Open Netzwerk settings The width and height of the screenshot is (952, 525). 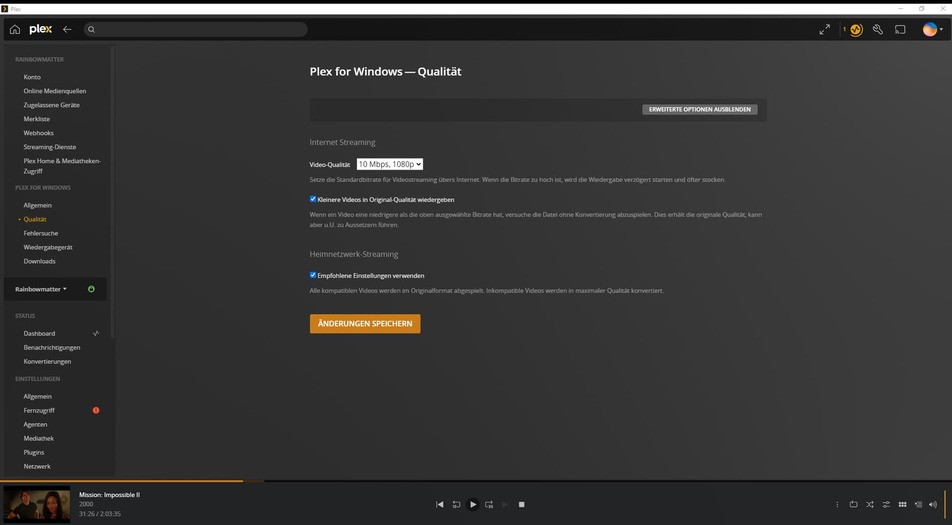37,466
